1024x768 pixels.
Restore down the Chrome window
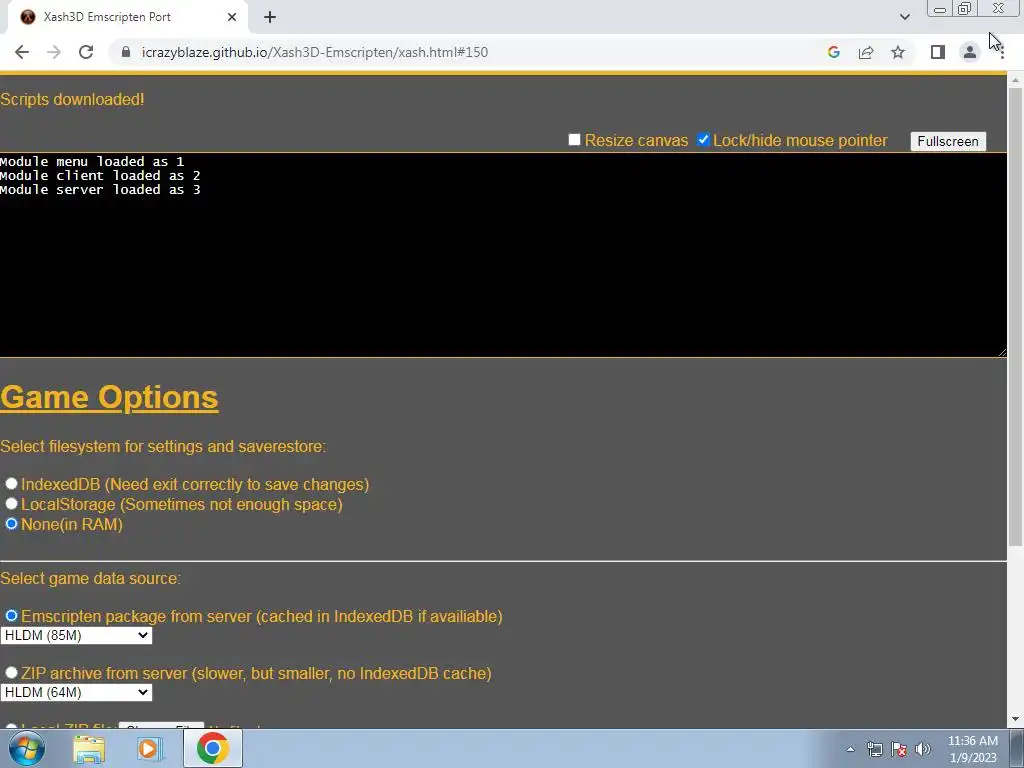[x=964, y=9]
